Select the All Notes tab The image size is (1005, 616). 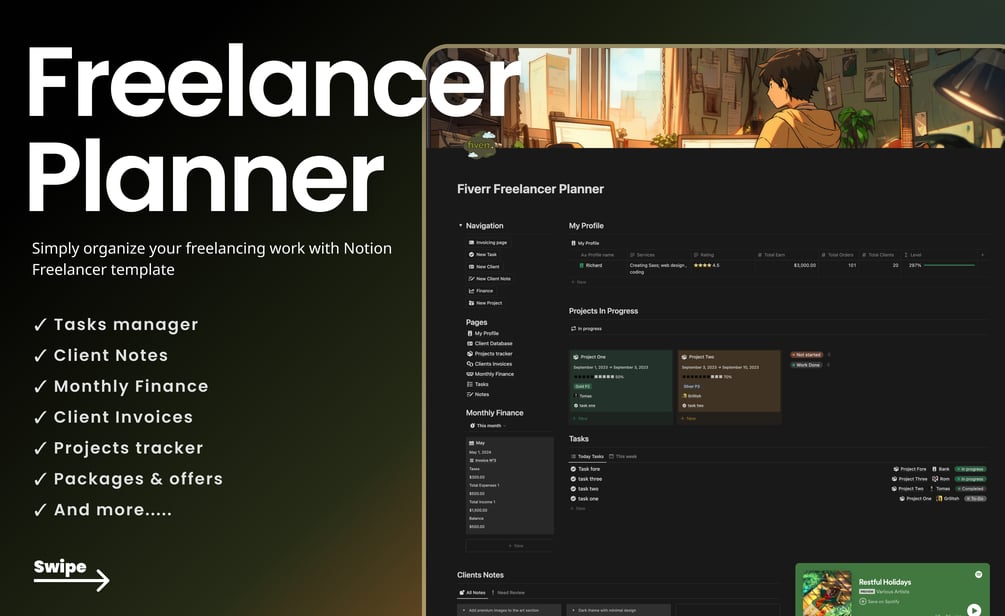click(472, 593)
